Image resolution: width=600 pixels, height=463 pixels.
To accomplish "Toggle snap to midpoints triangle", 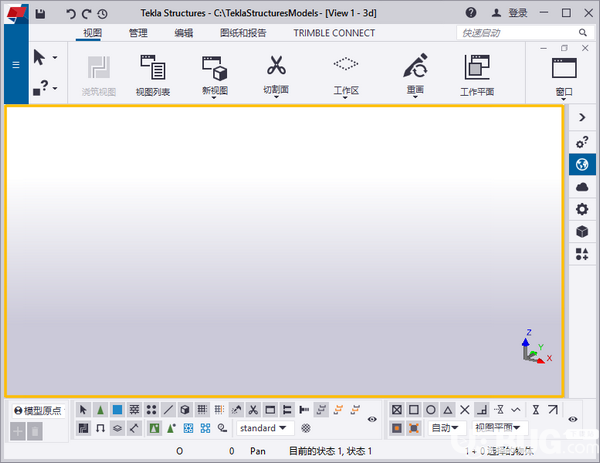I will coord(448,410).
